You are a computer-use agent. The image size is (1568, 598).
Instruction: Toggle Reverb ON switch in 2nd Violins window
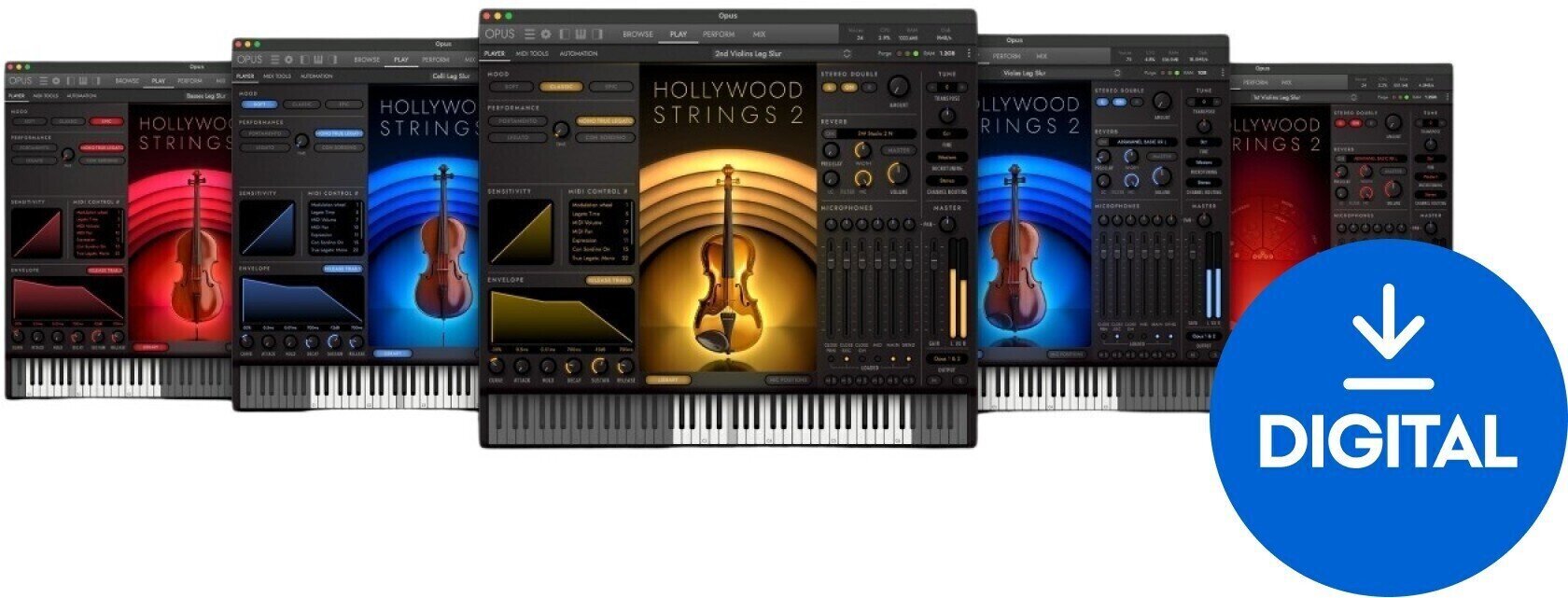(829, 133)
